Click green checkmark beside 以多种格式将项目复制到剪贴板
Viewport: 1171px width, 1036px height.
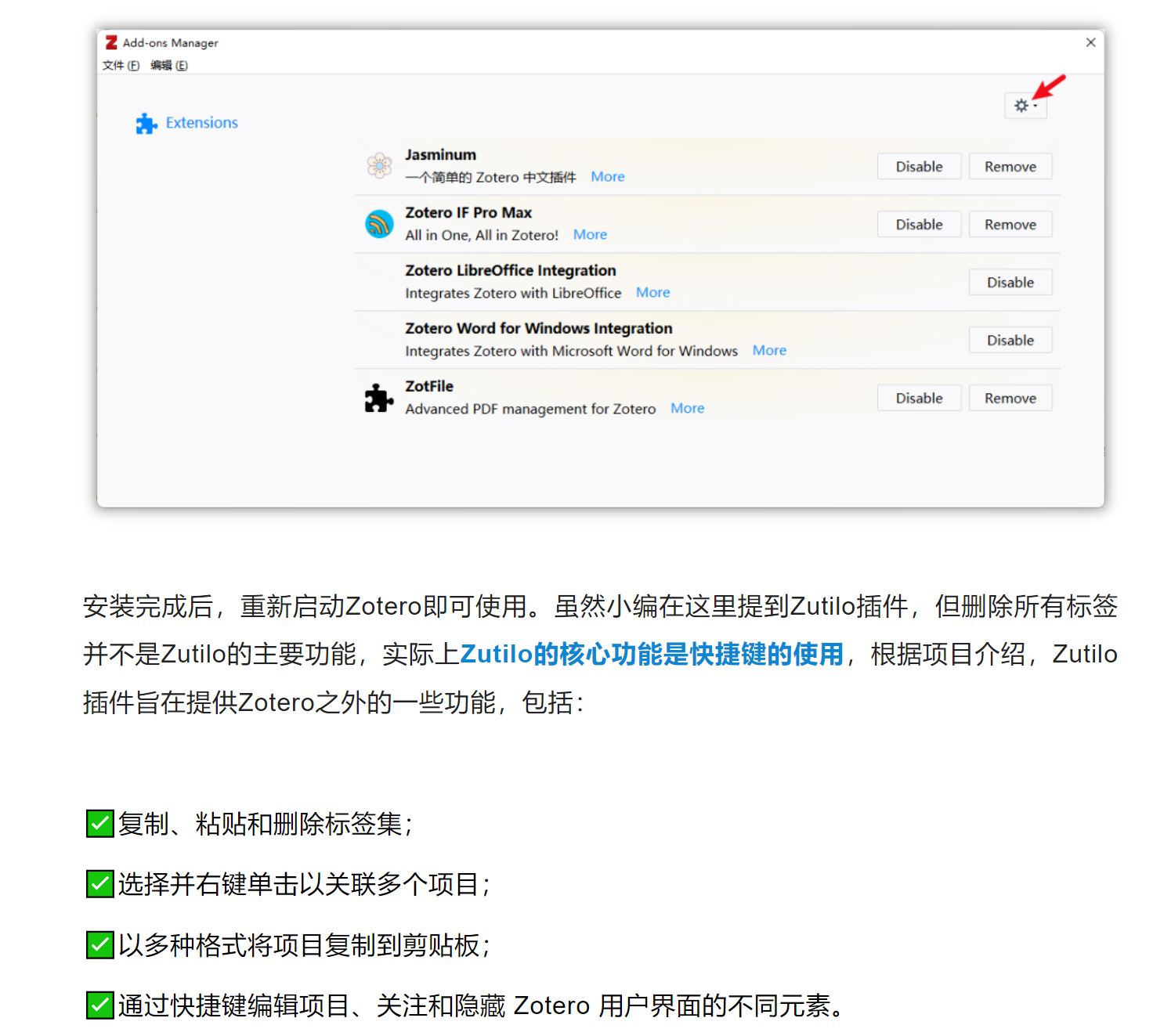point(100,945)
